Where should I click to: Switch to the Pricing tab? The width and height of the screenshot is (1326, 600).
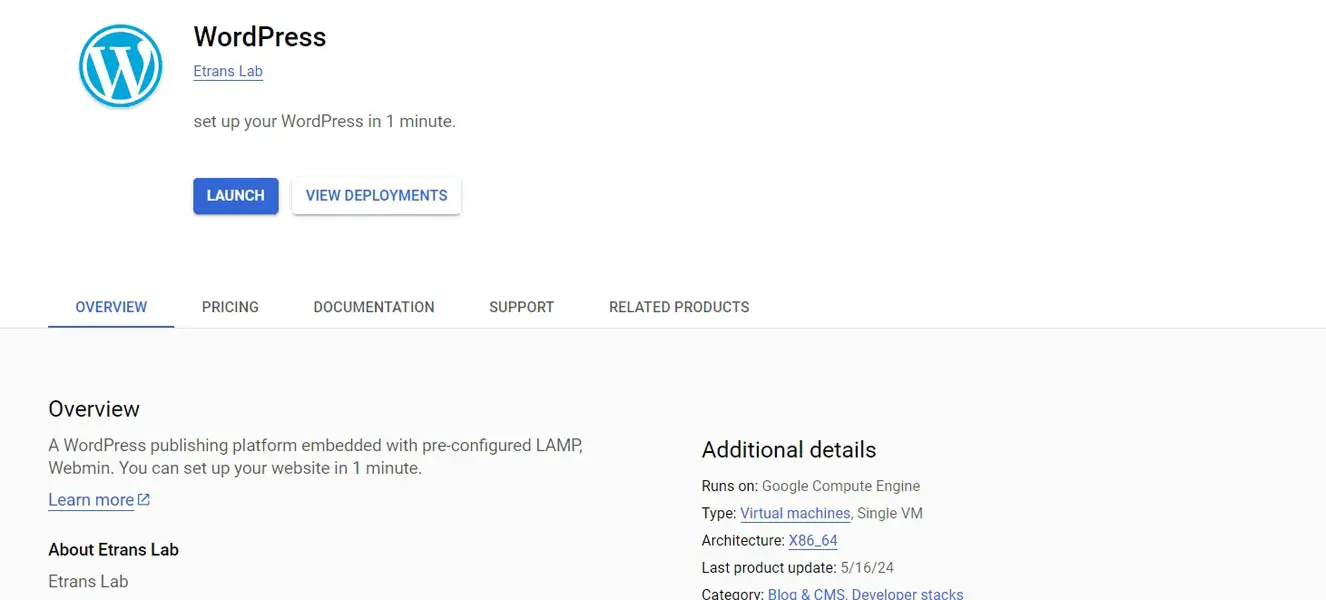[230, 307]
